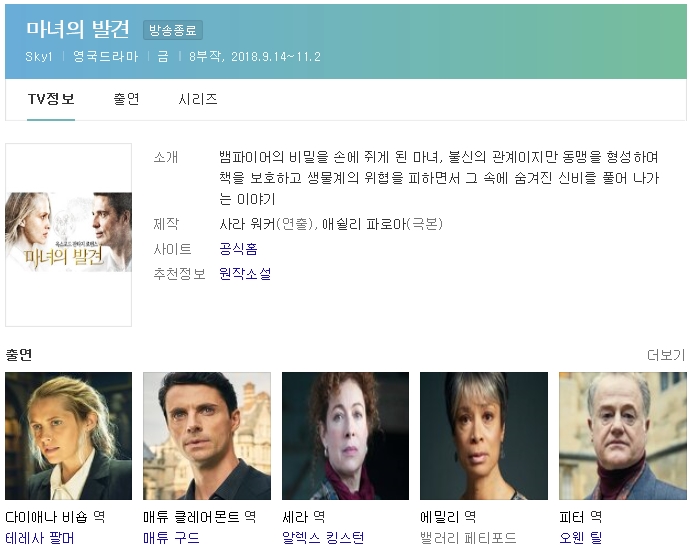Switch to the 출연 tab
This screenshot has width=695, height=557.
(126, 99)
